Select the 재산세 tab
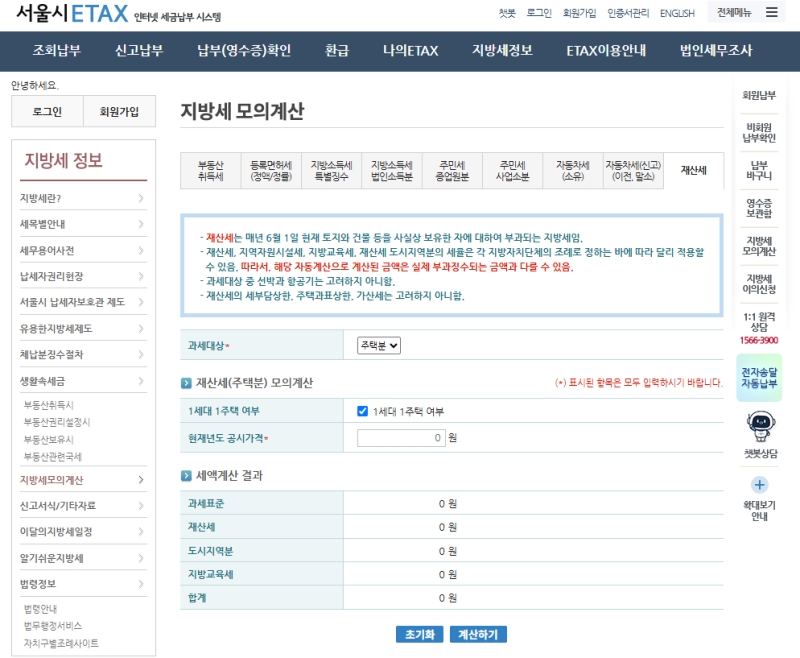This screenshot has width=800, height=658. tap(693, 171)
